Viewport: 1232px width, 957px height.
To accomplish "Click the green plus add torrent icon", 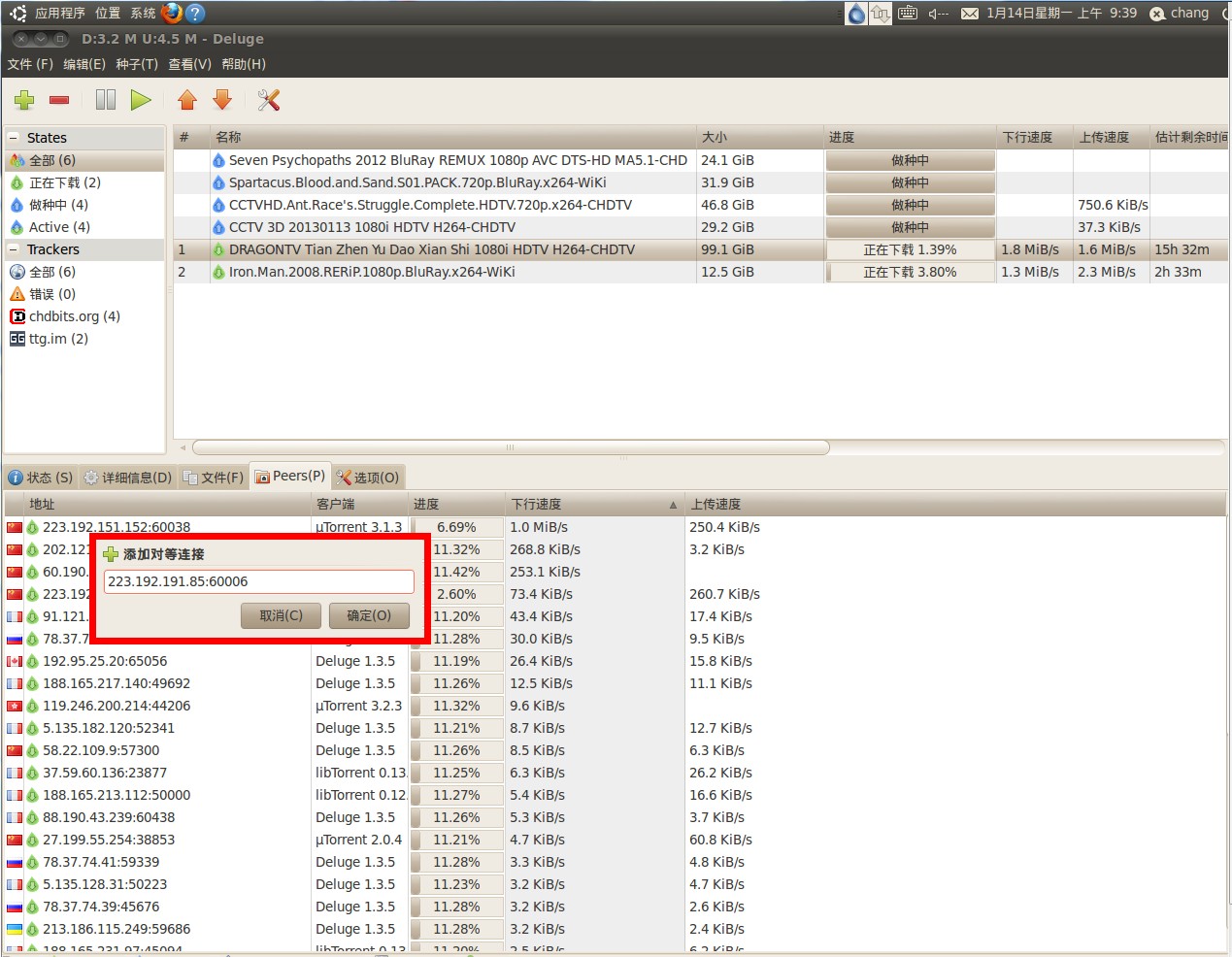I will (x=24, y=100).
